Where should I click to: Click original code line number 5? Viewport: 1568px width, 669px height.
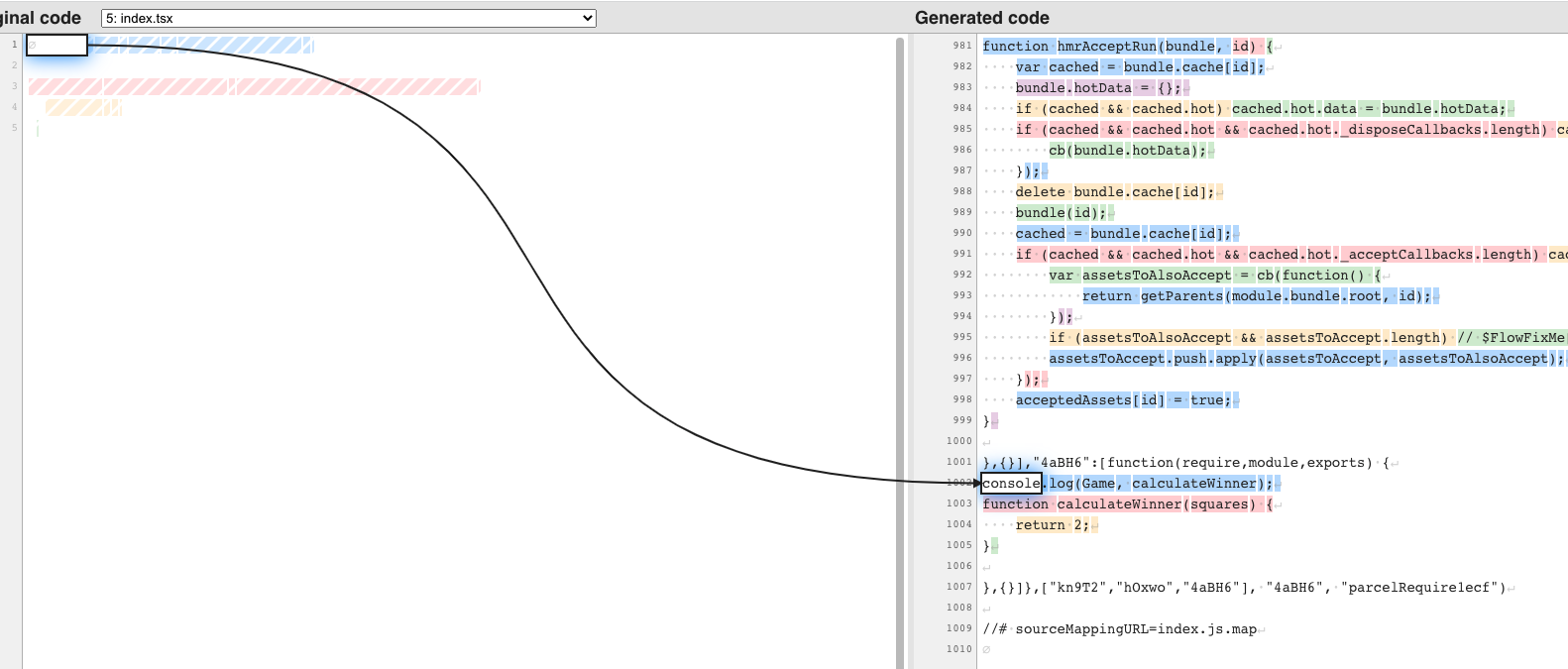(14, 128)
